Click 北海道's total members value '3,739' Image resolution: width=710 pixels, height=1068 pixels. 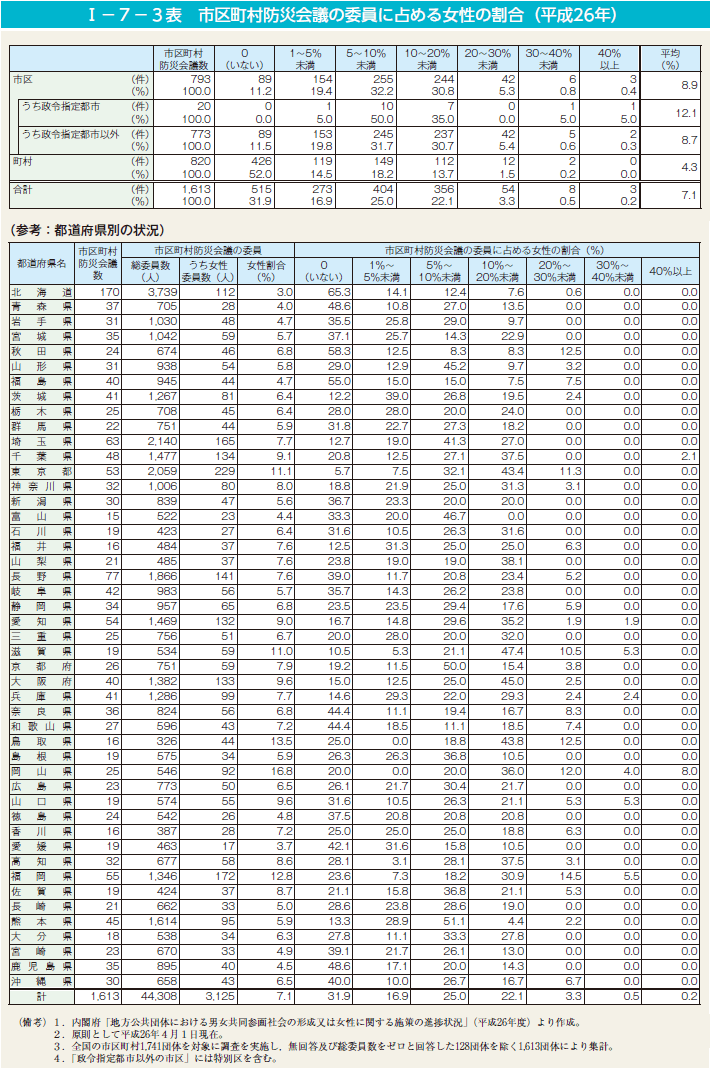[x=163, y=292]
